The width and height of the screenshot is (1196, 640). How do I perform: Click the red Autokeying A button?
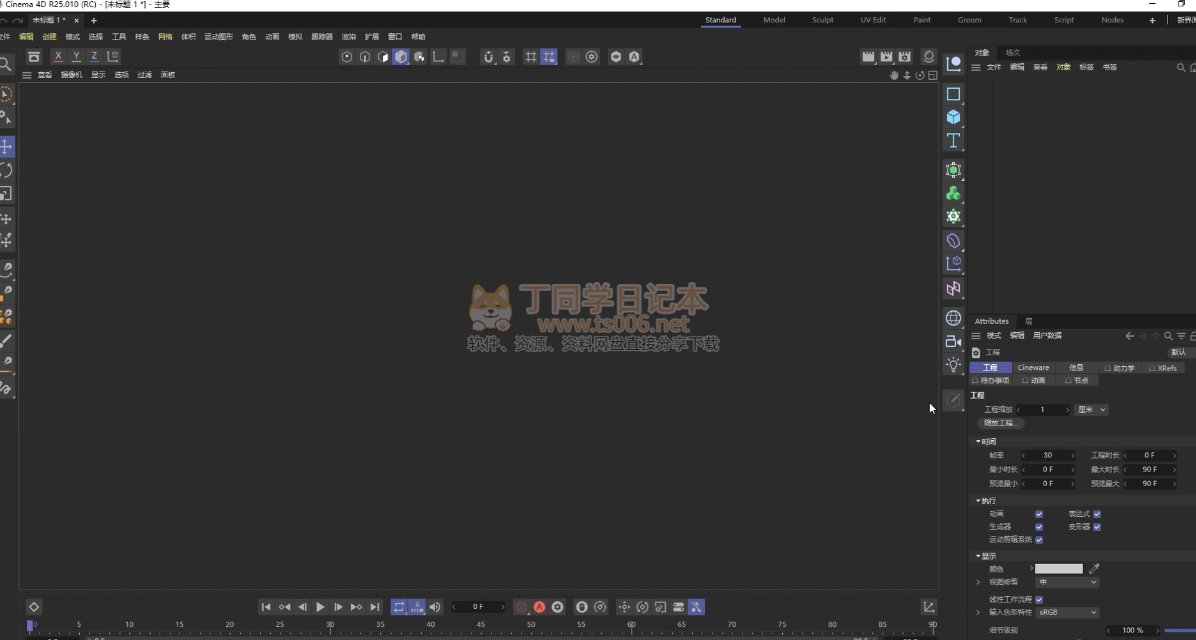tap(539, 607)
